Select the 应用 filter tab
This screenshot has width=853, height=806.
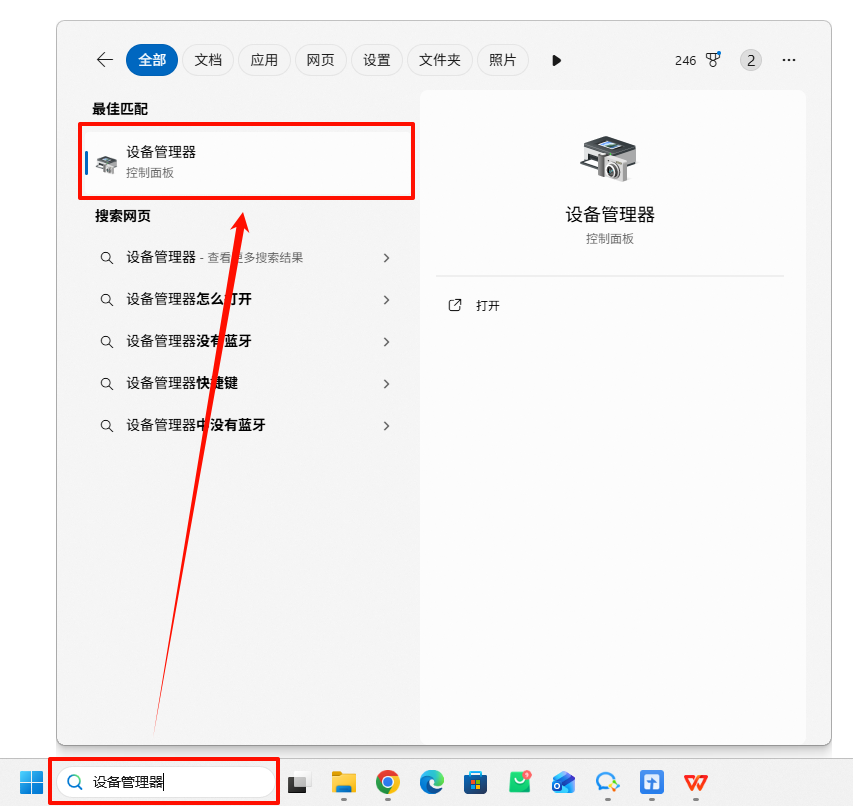pos(263,59)
